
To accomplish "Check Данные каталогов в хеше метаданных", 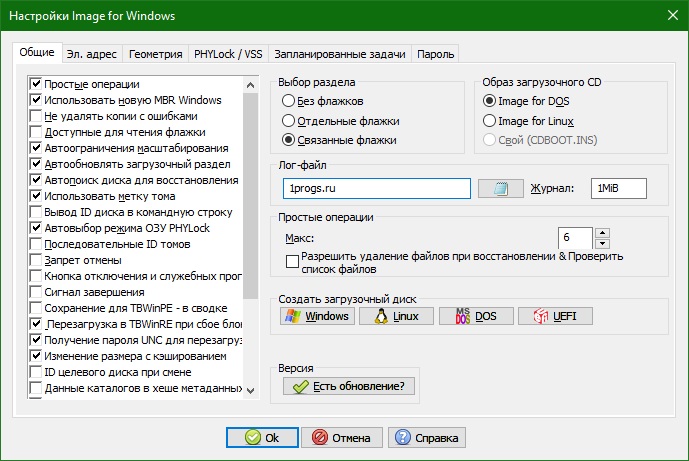I will (x=36, y=388).
